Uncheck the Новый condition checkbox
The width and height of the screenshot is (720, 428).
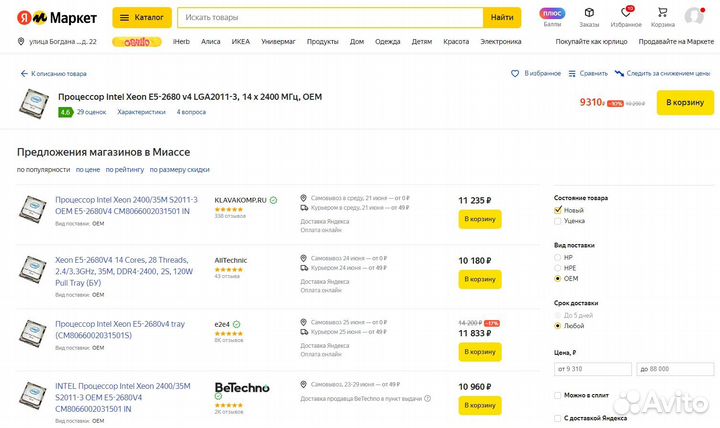(x=557, y=210)
